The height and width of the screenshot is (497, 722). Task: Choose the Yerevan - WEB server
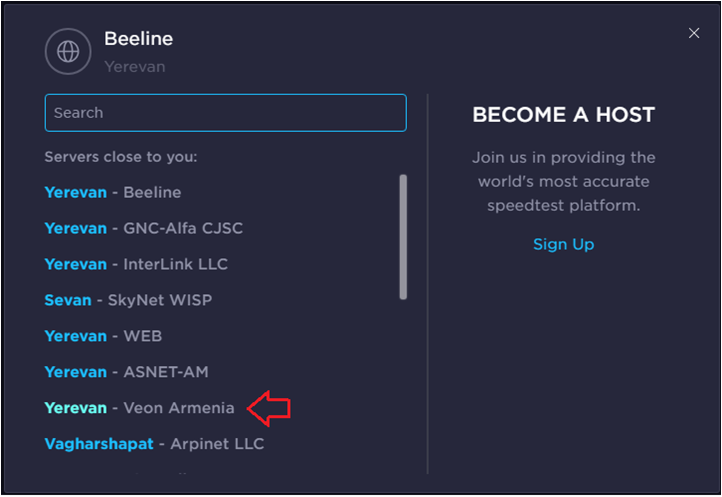point(103,336)
